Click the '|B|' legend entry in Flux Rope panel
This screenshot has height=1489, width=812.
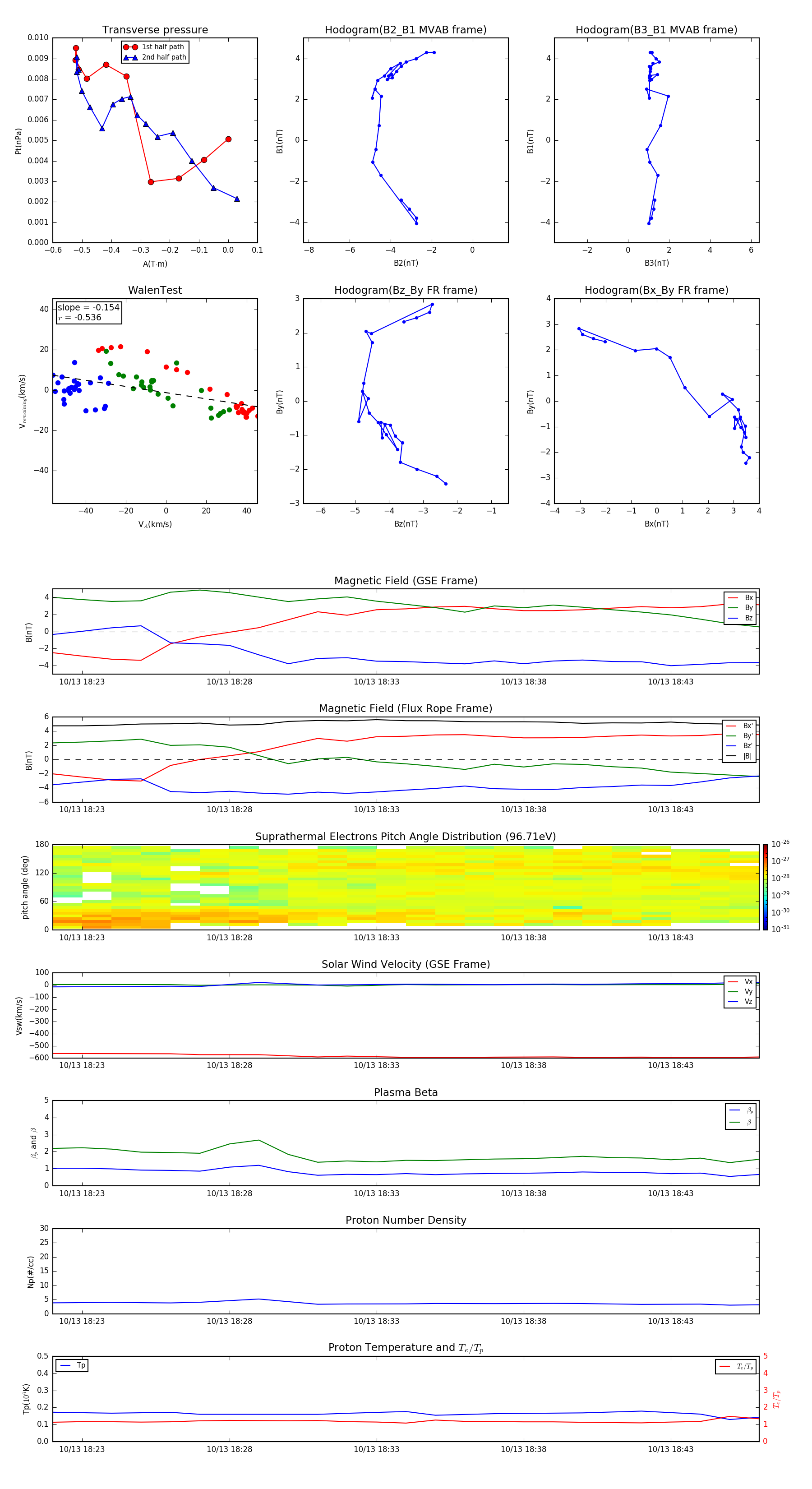tap(740, 756)
